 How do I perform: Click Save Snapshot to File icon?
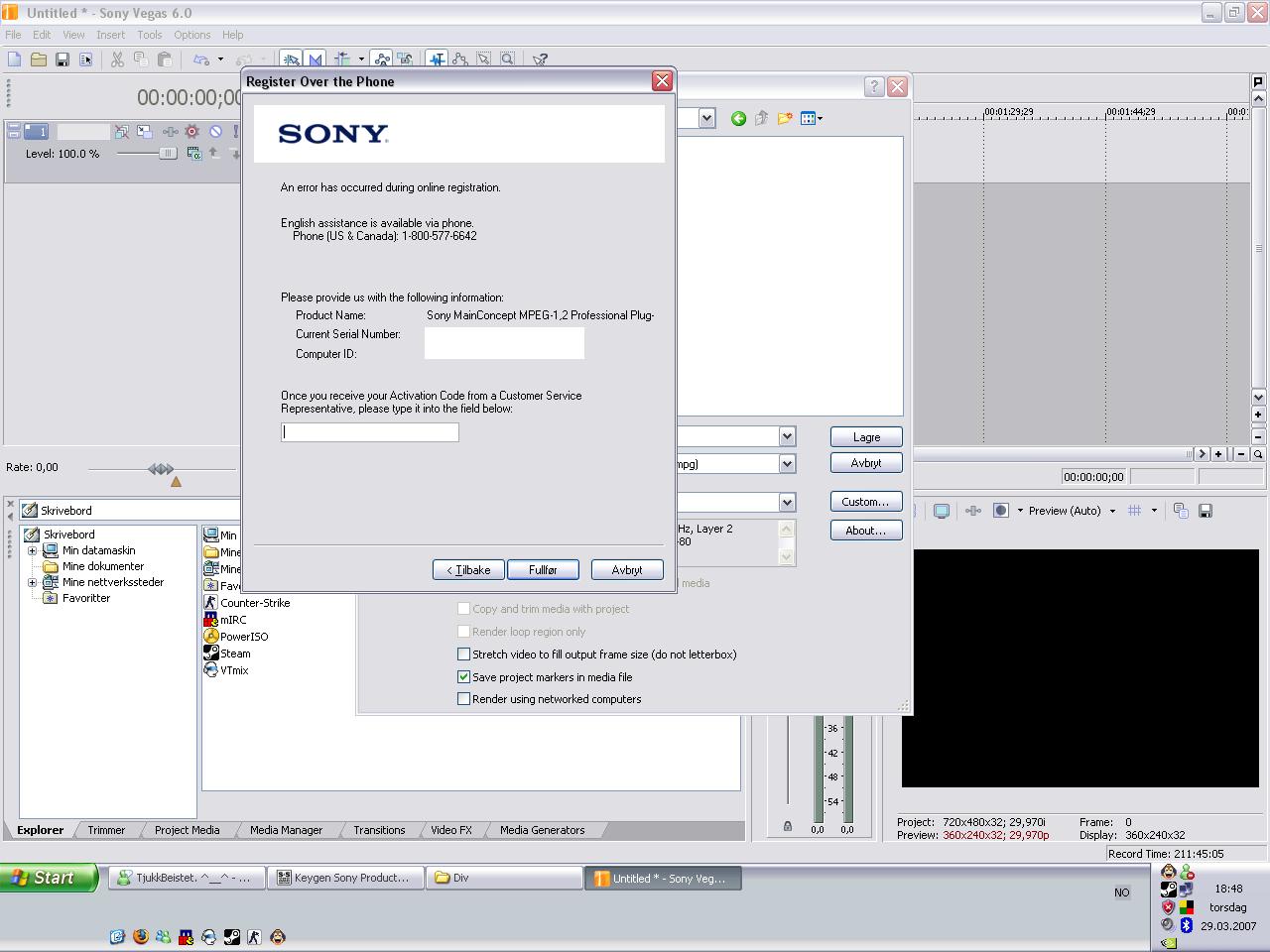1206,511
